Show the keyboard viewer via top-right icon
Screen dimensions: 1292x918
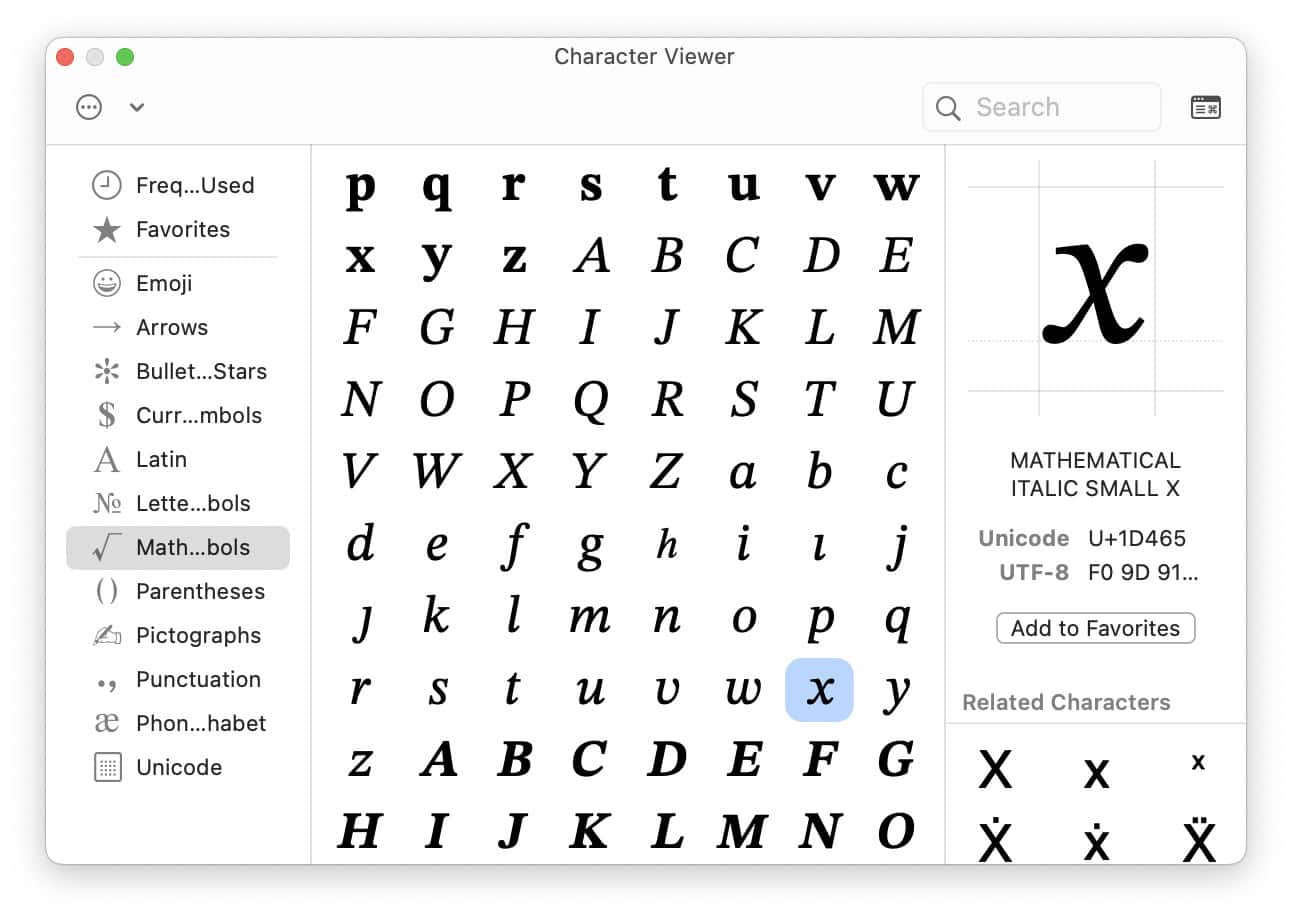pos(1206,107)
